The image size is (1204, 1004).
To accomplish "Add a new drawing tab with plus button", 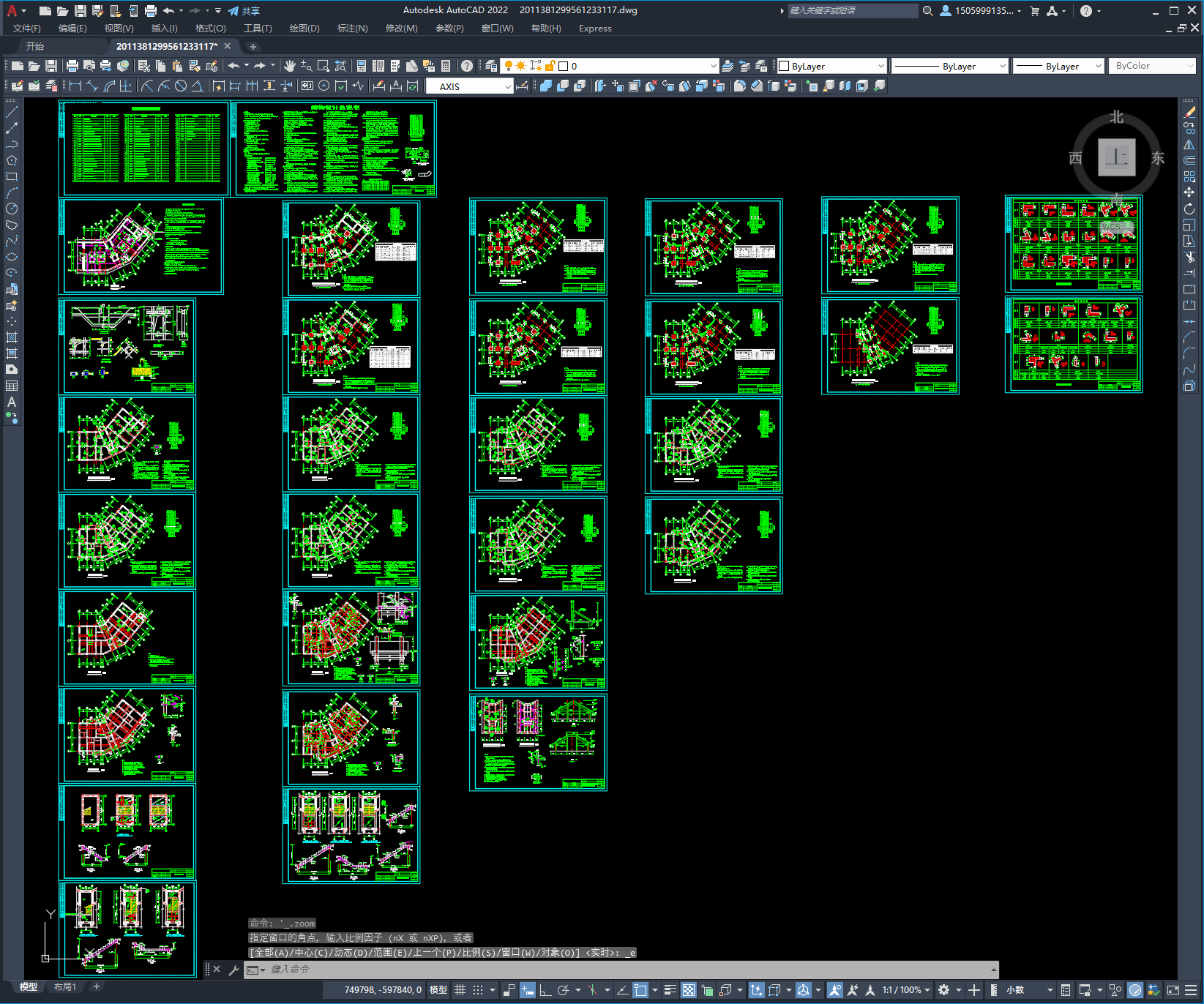I will click(253, 47).
